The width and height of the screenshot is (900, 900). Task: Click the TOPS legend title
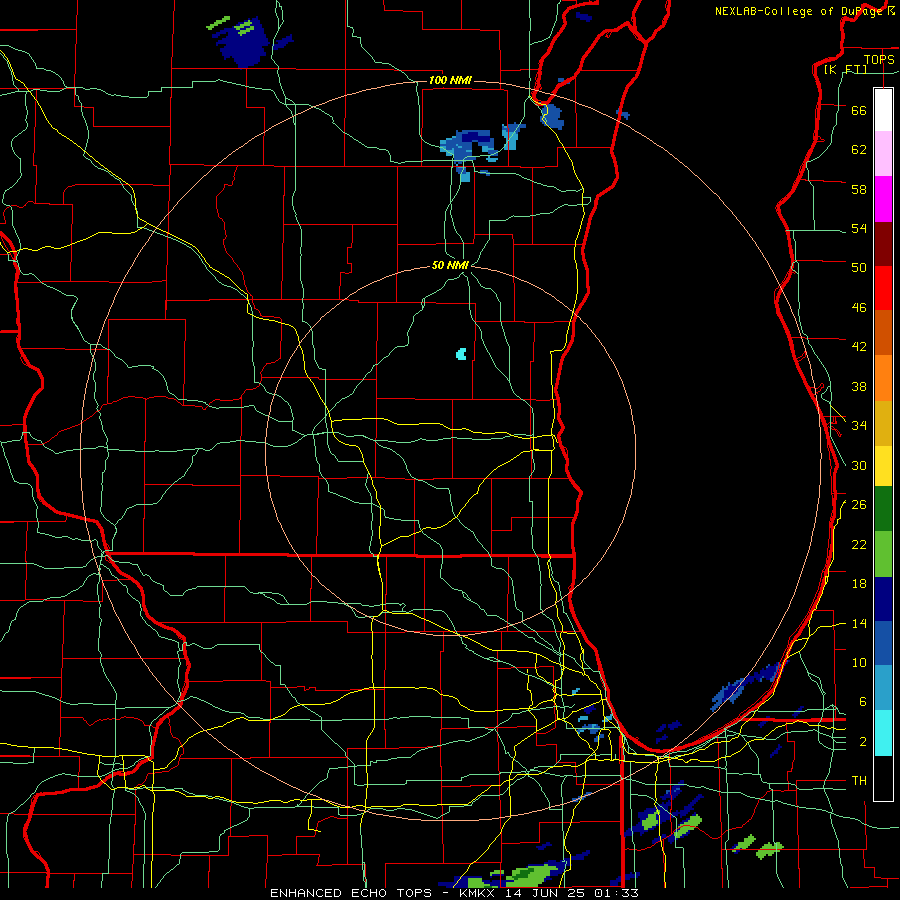879,59
